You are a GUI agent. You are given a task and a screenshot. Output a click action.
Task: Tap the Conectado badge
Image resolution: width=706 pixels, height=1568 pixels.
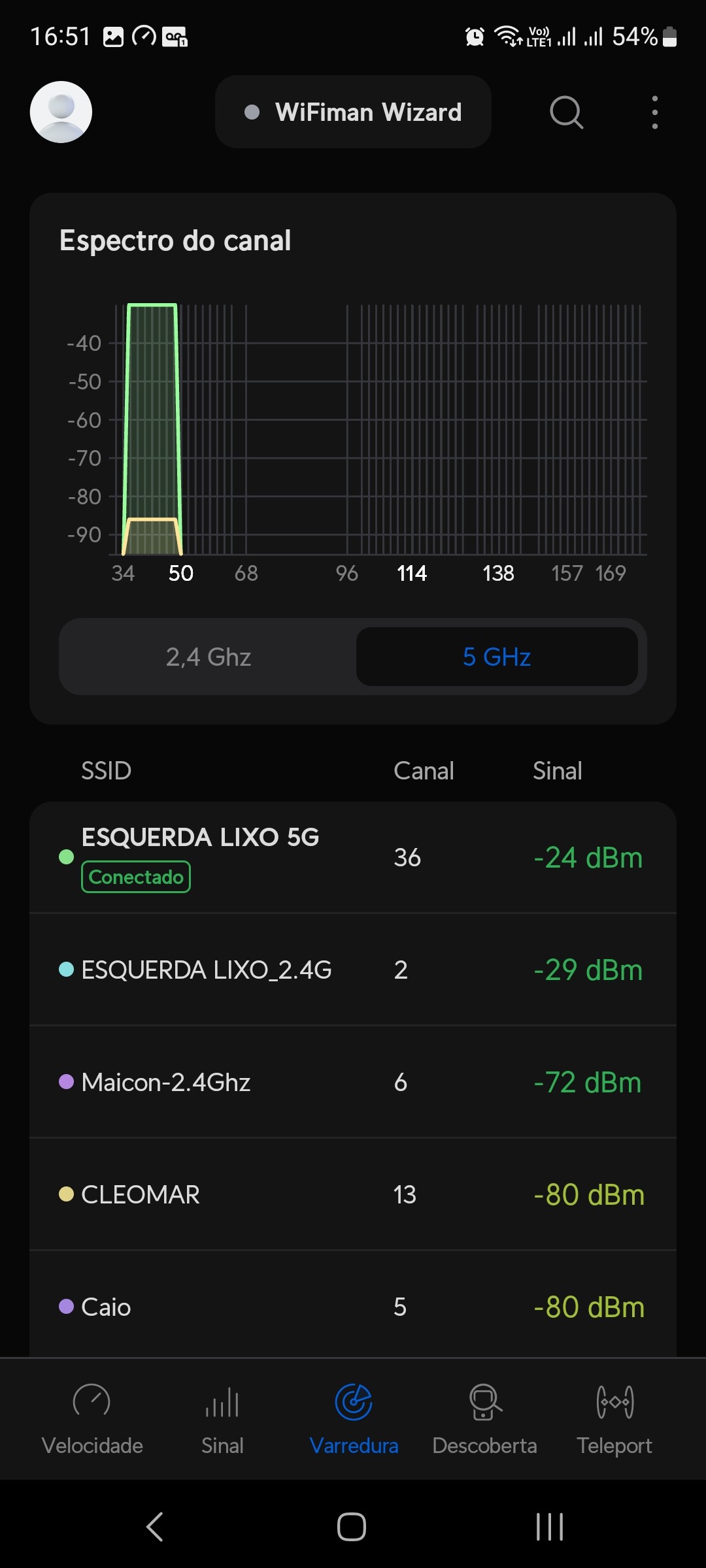pyautogui.click(x=136, y=877)
